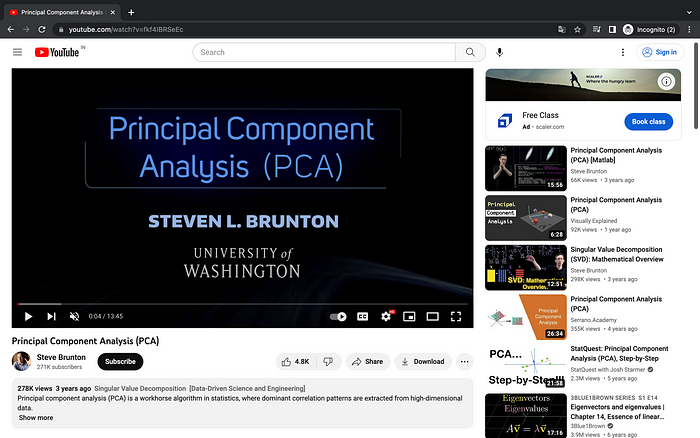Enable miniplayer mode
The image size is (700, 438).
(x=409, y=317)
